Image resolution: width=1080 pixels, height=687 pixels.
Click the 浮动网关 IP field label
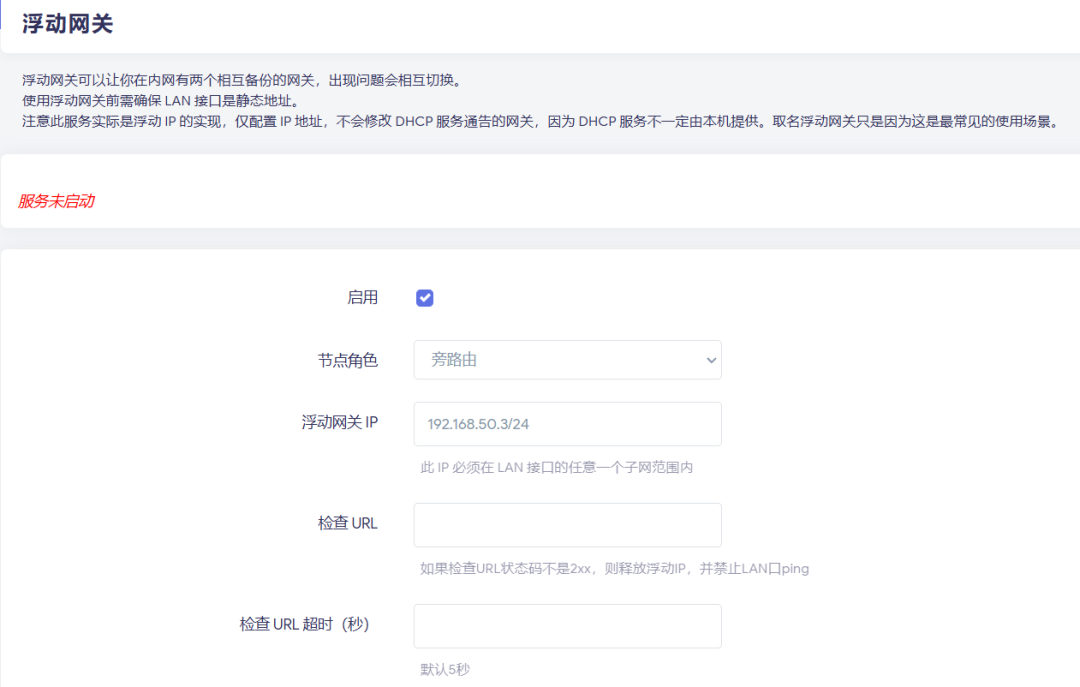coord(339,423)
